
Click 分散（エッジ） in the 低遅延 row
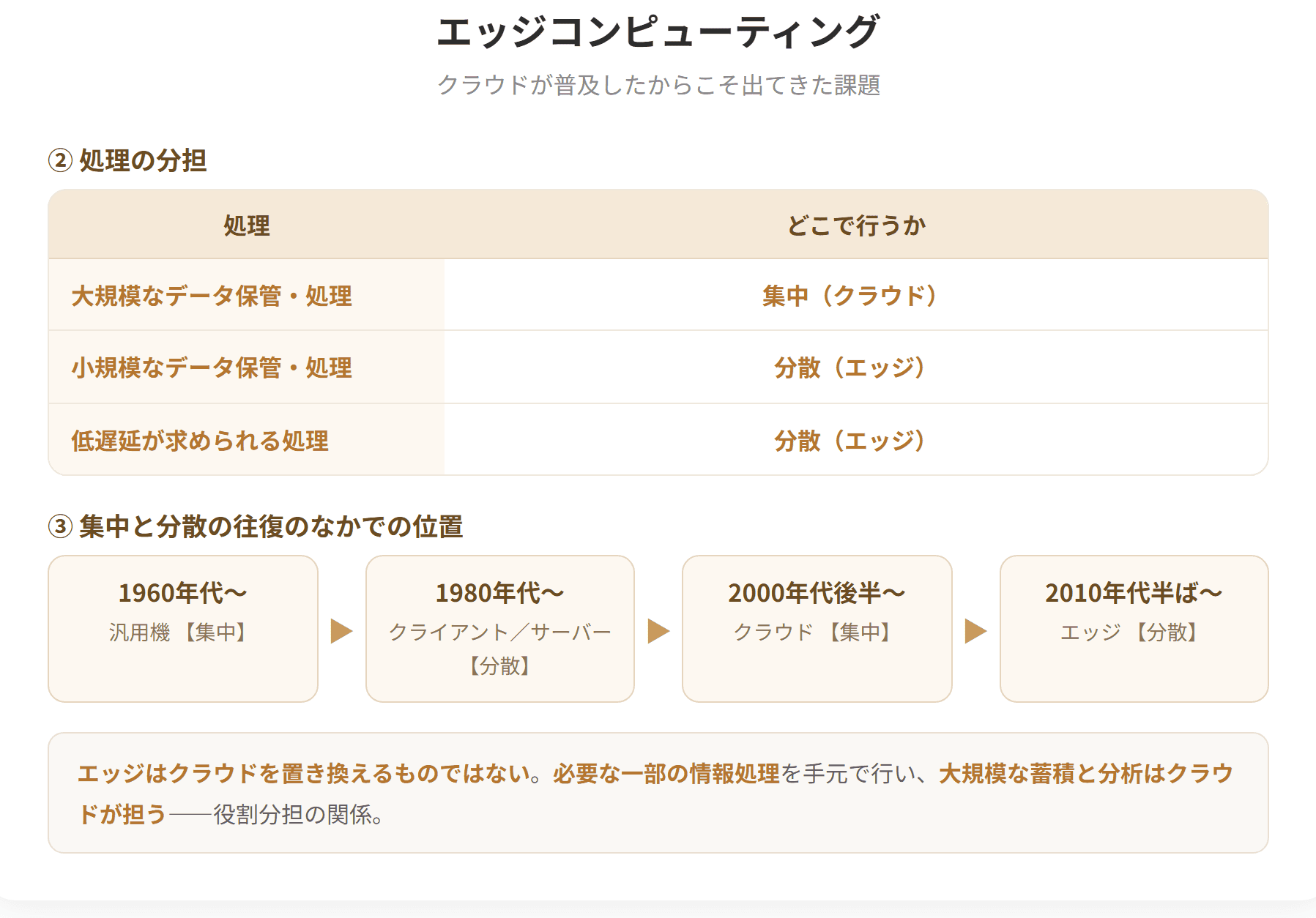(856, 441)
